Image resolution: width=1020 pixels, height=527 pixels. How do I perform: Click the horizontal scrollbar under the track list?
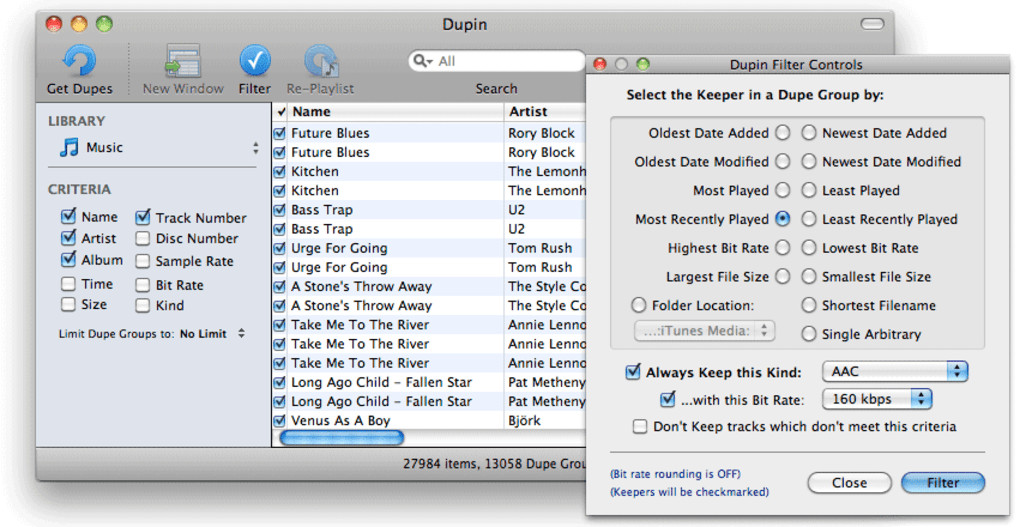[342, 437]
